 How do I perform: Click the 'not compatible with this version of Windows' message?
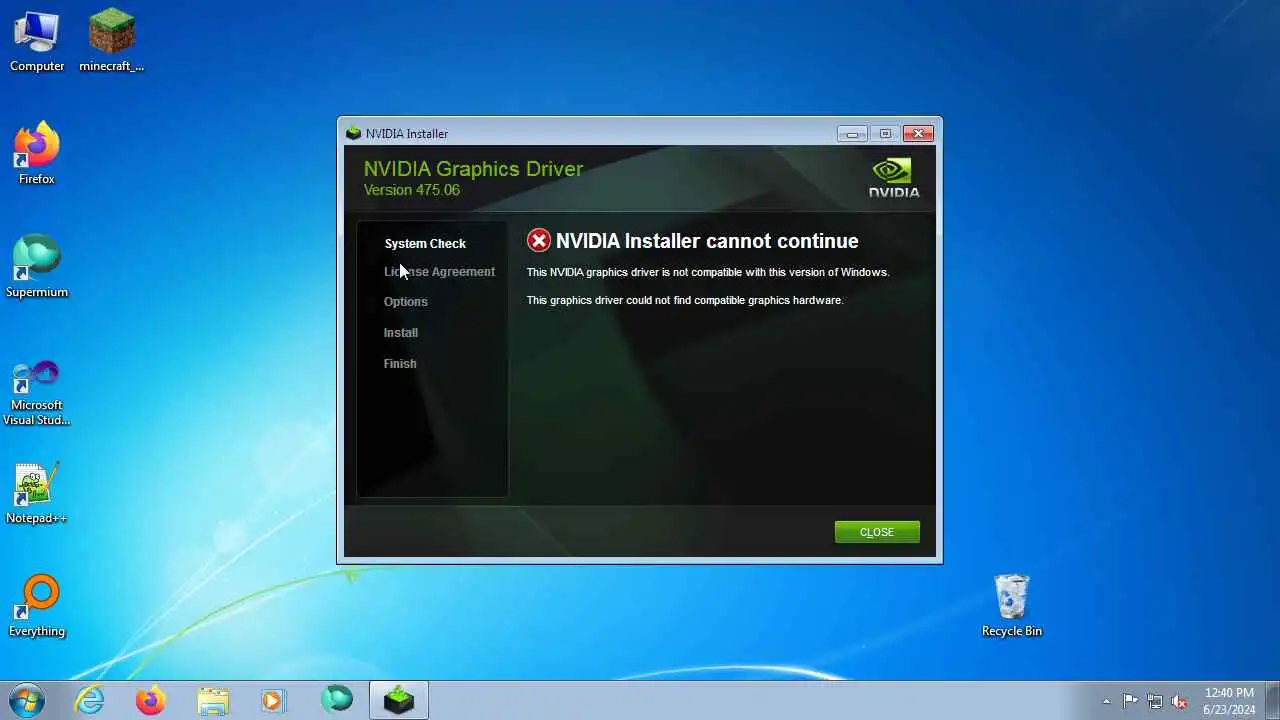[708, 272]
